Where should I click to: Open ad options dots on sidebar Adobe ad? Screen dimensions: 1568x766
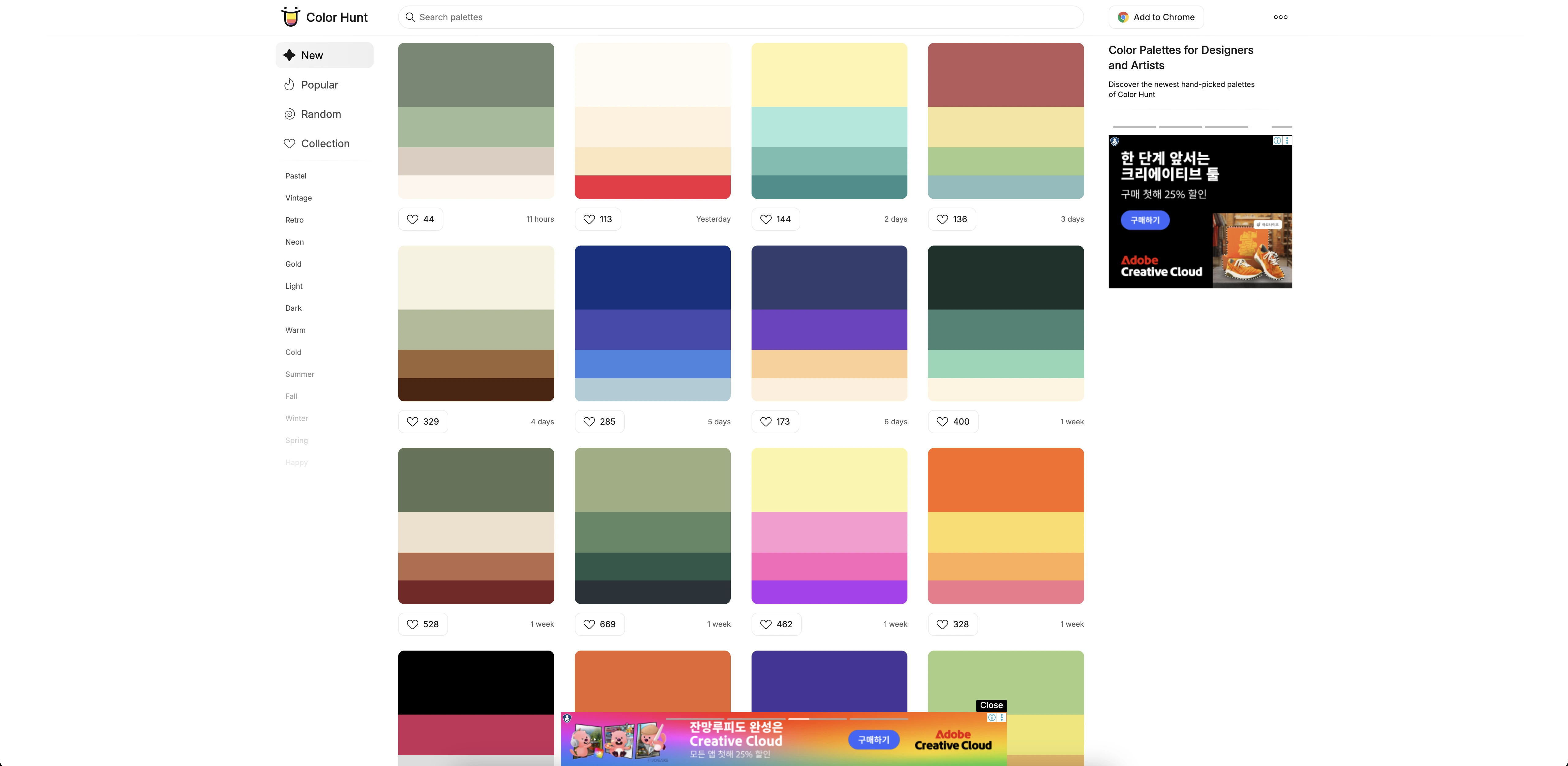pos(1287,141)
